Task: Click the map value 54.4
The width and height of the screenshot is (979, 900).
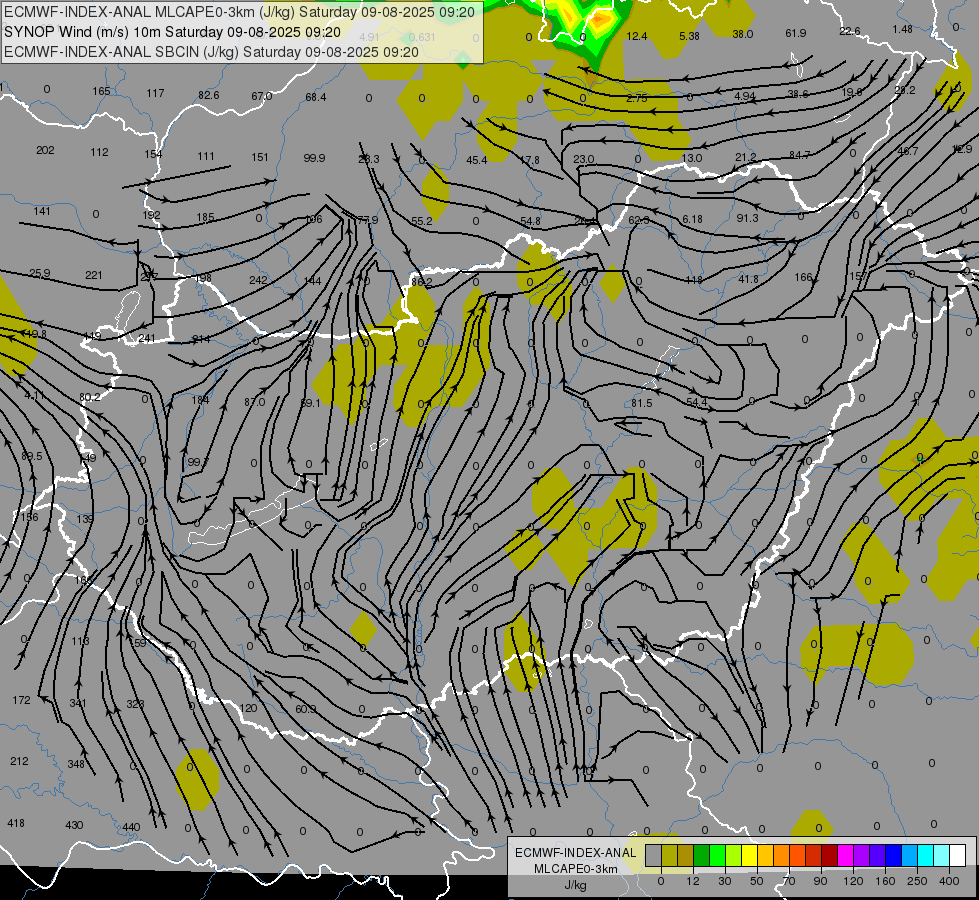Action: pos(696,402)
